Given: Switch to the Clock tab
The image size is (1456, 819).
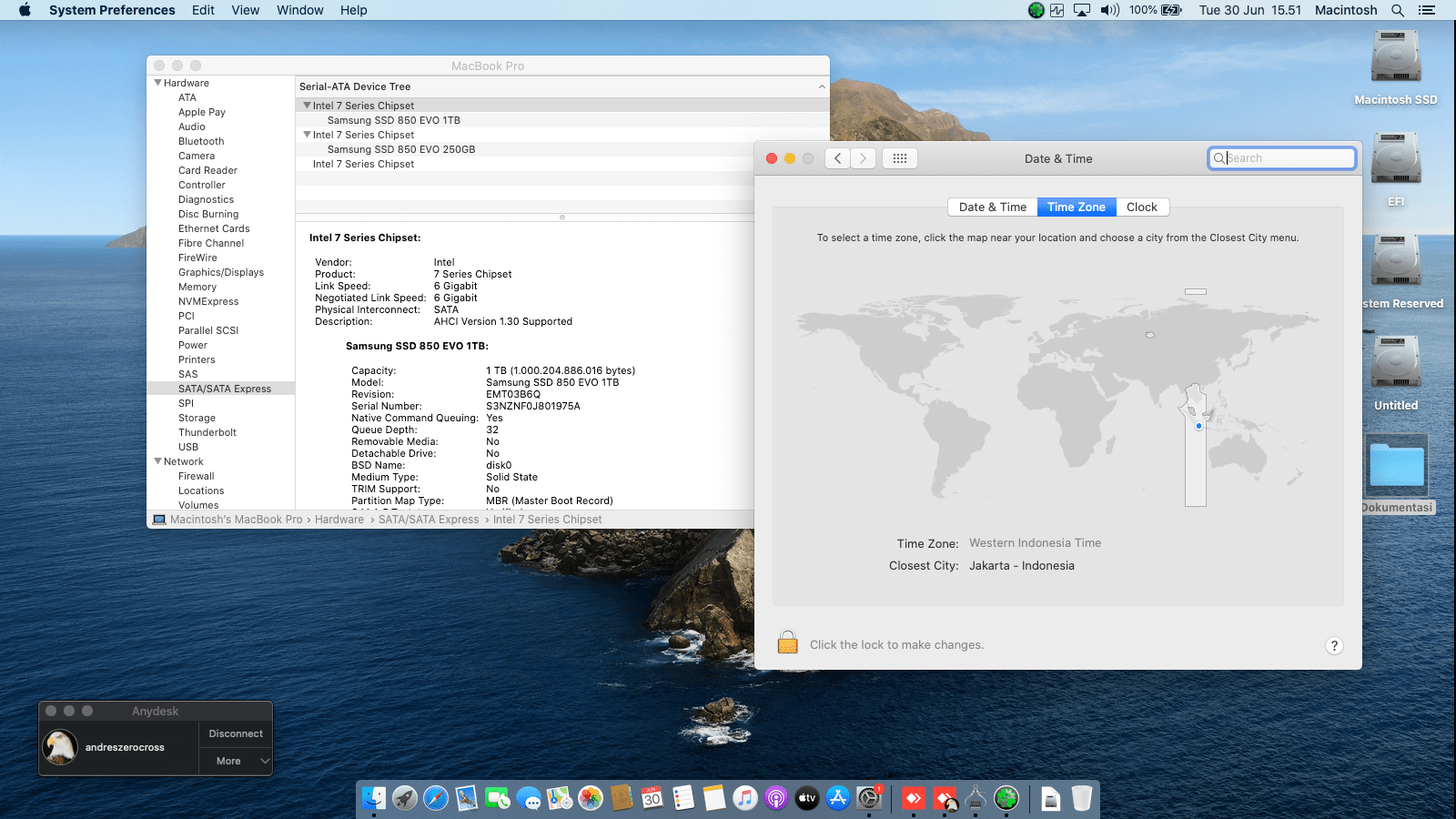Looking at the screenshot, I should pos(1141,207).
